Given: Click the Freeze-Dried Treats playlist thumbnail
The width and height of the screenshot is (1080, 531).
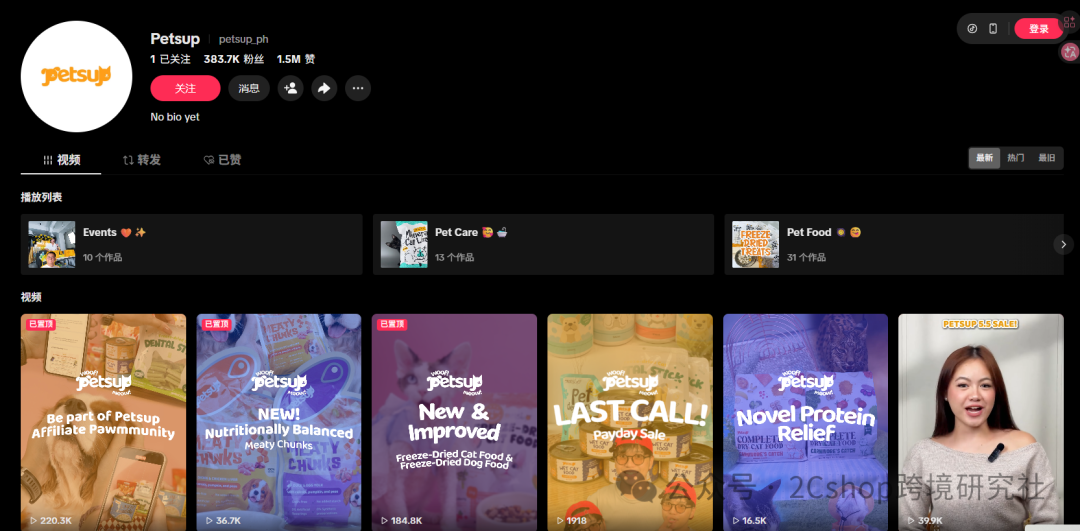Looking at the screenshot, I should click(756, 244).
